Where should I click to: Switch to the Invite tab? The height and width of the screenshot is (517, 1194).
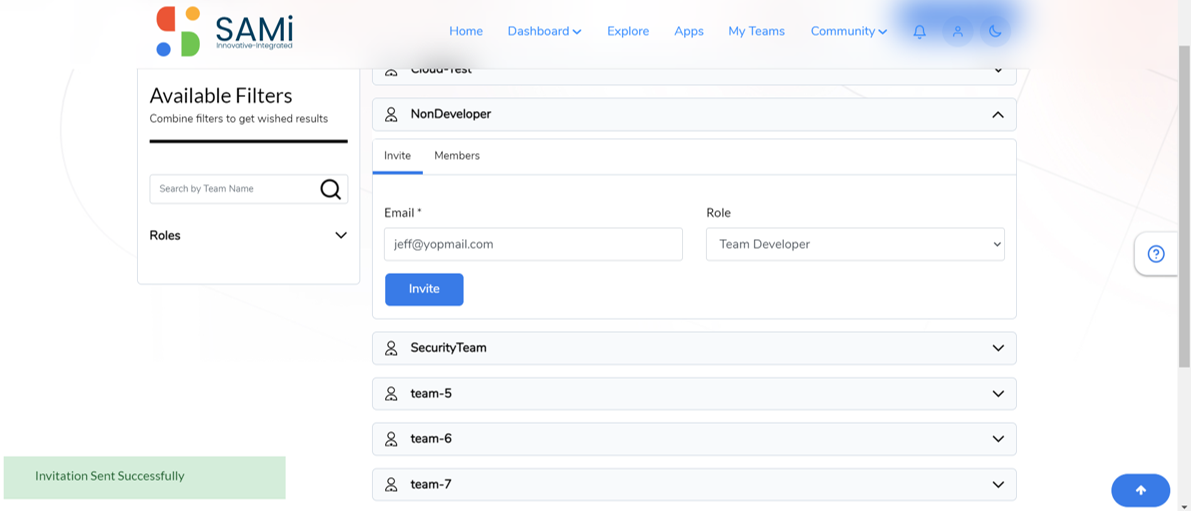tap(397, 155)
